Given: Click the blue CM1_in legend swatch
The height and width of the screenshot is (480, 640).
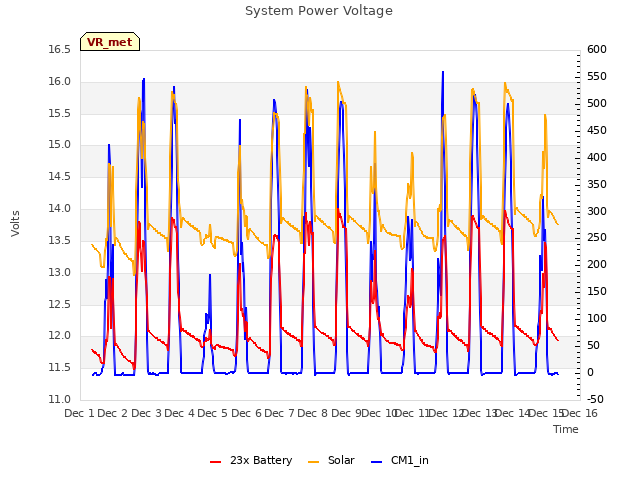Looking at the screenshot, I should tap(376, 462).
